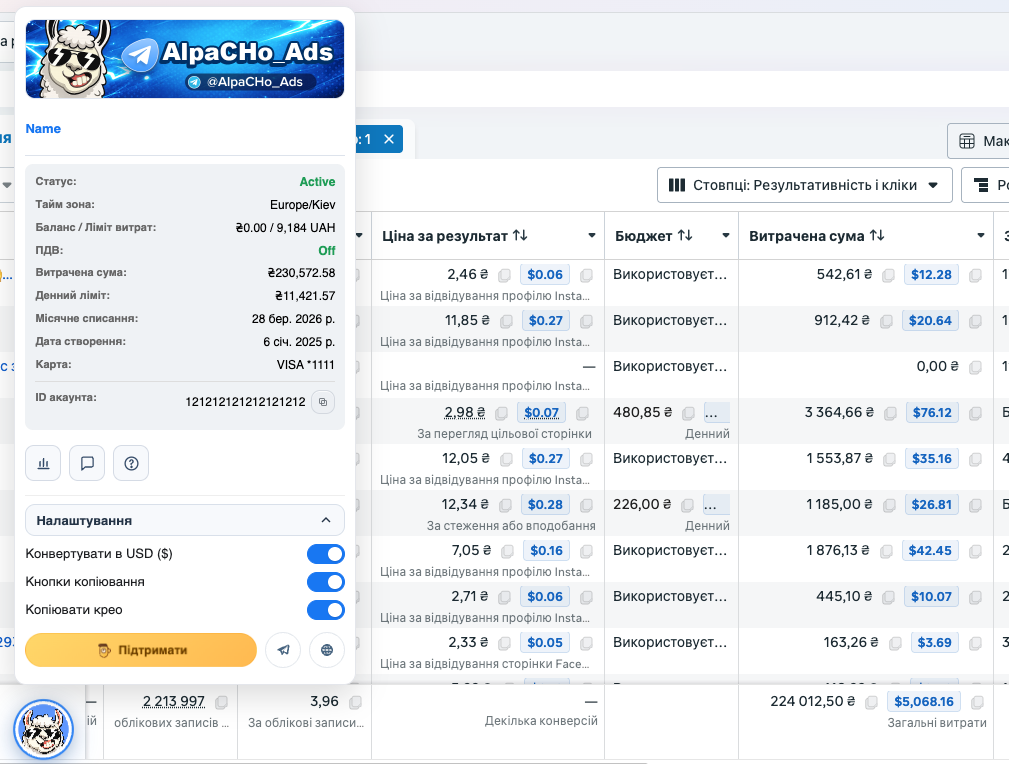The image size is (1009, 764).
Task: Disable the Кнопки копіювання switch
Action: point(325,582)
